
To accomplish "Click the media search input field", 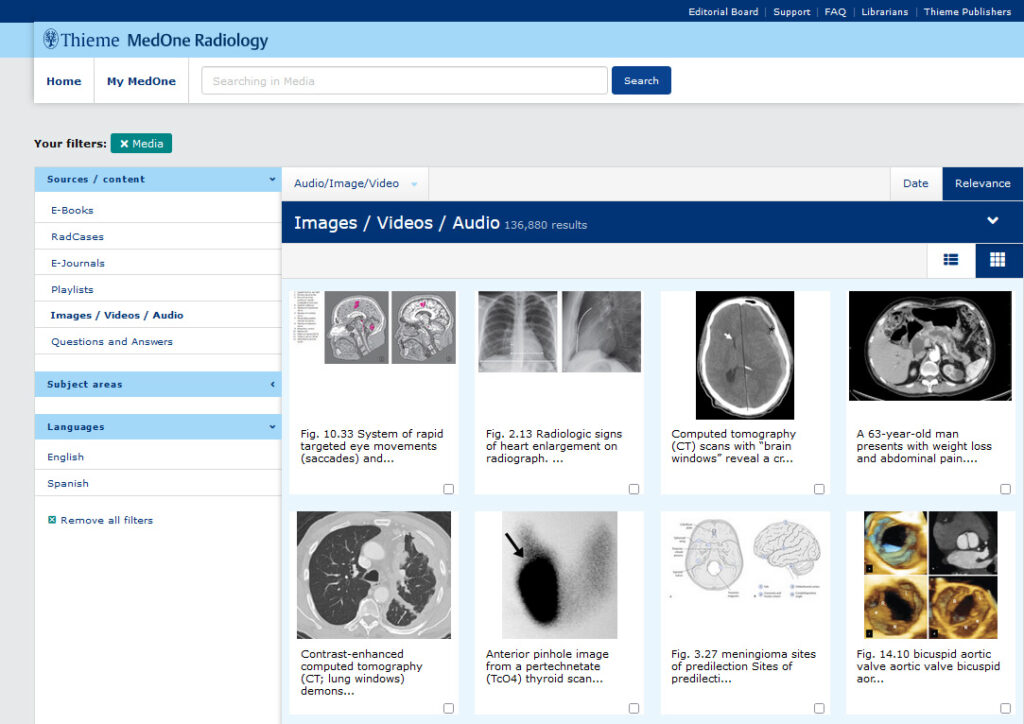I will coord(403,80).
